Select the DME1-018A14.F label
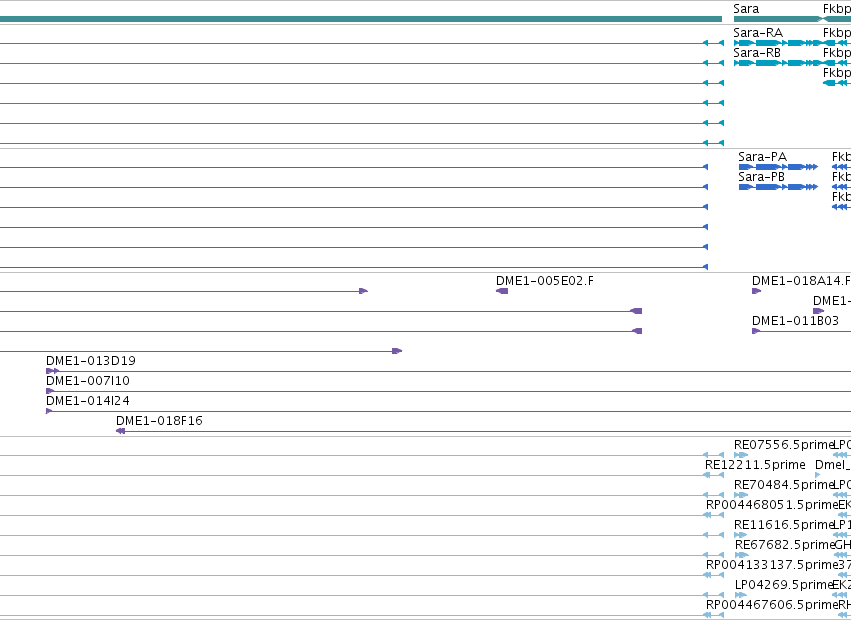The image size is (851, 620). pos(801,281)
